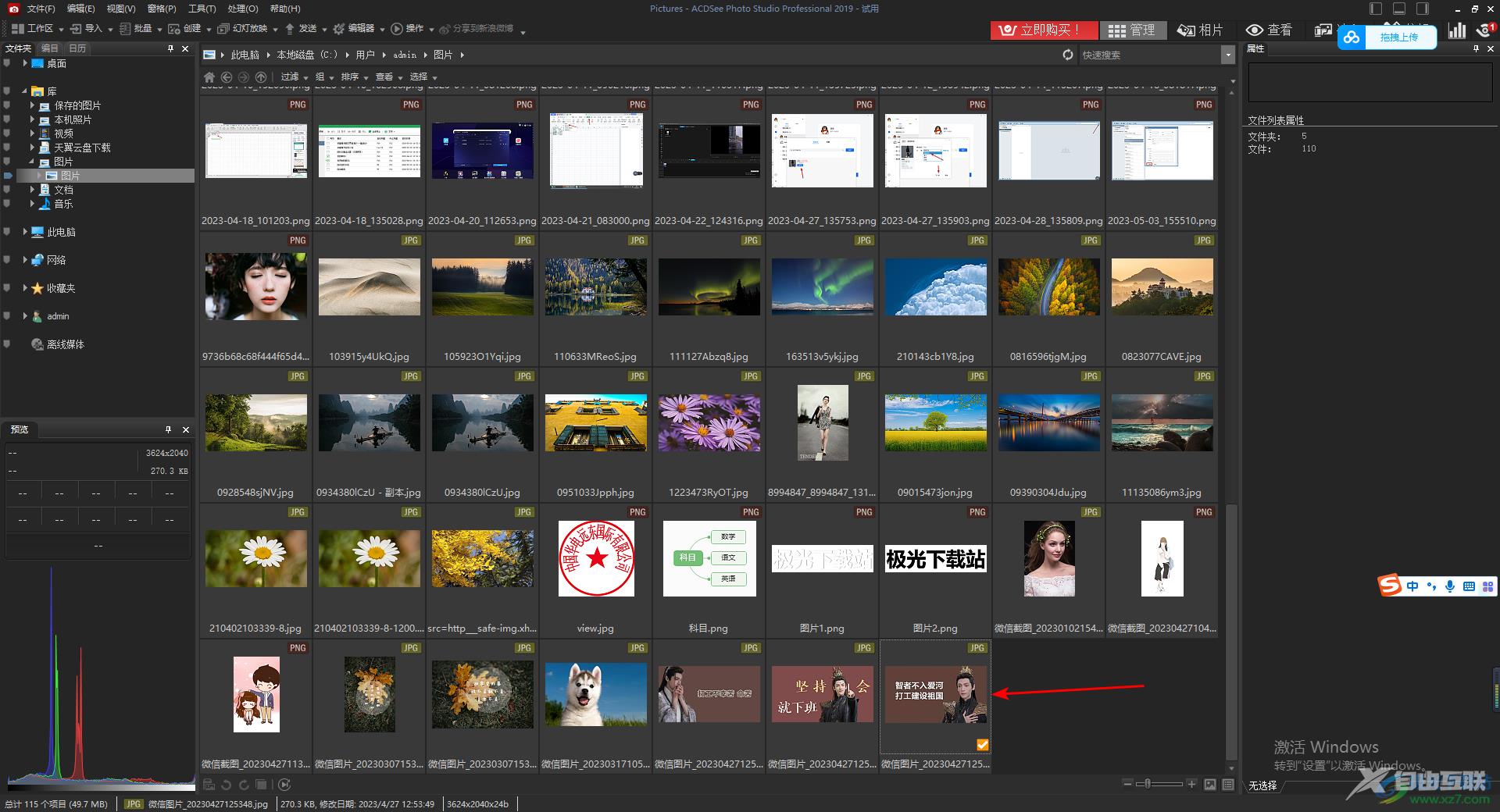Image resolution: width=1500 pixels, height=812 pixels.
Task: Click the file list vertical scrollbar
Action: [1231, 631]
